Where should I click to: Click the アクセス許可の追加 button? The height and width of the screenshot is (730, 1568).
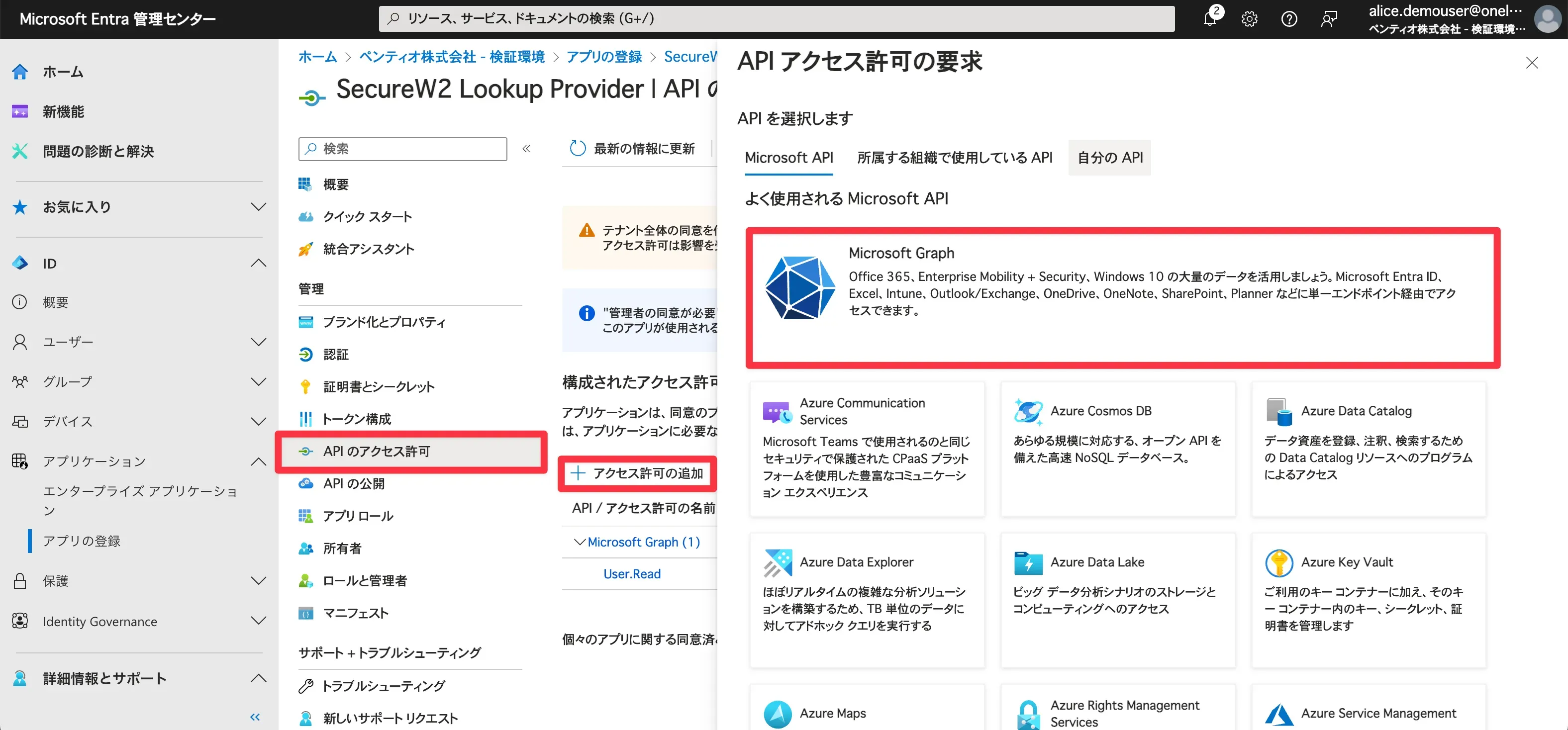637,473
